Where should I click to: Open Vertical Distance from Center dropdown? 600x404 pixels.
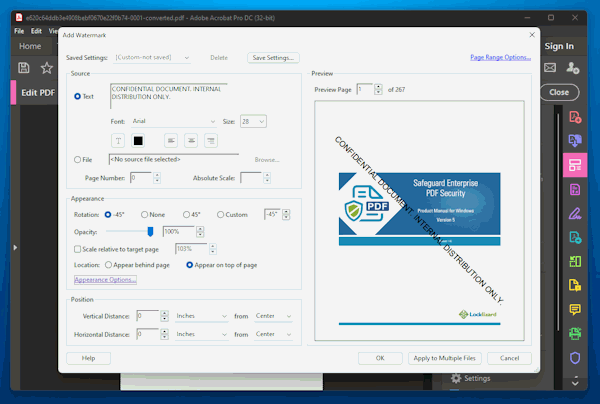click(273, 316)
